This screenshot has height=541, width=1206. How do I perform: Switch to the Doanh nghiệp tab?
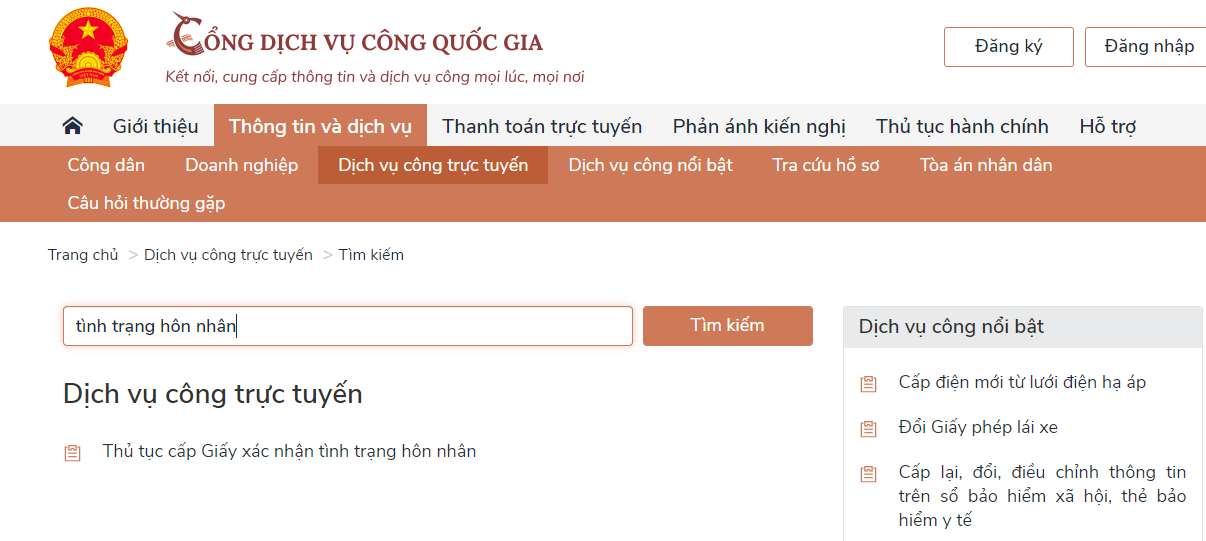[x=241, y=165]
